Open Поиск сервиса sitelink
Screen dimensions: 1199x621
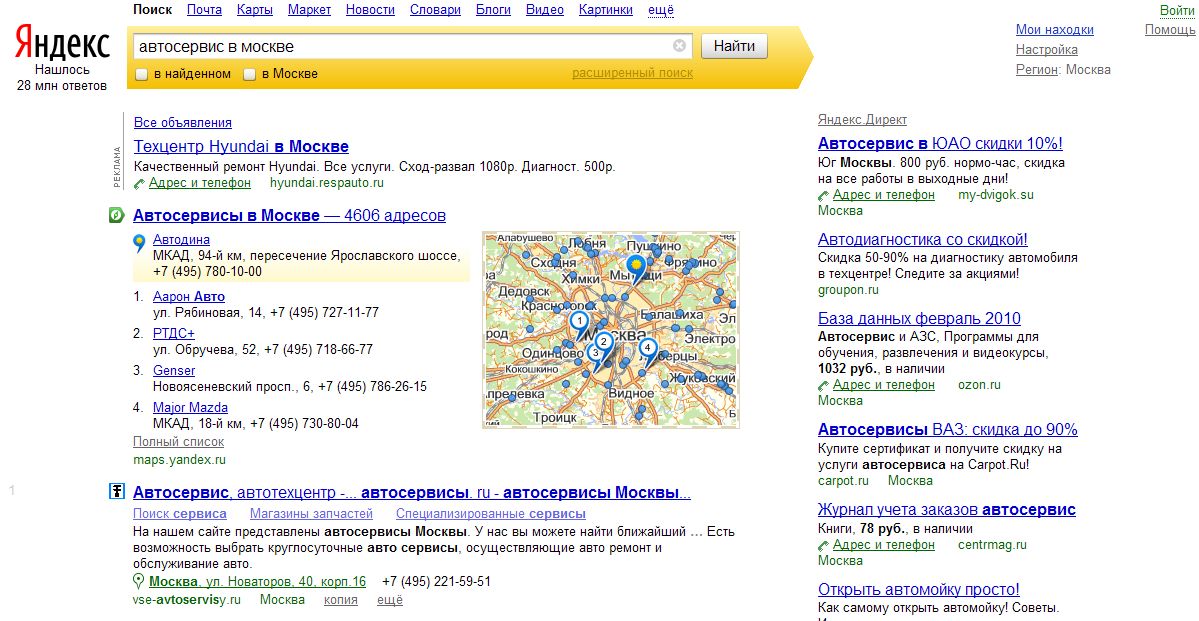(x=180, y=513)
